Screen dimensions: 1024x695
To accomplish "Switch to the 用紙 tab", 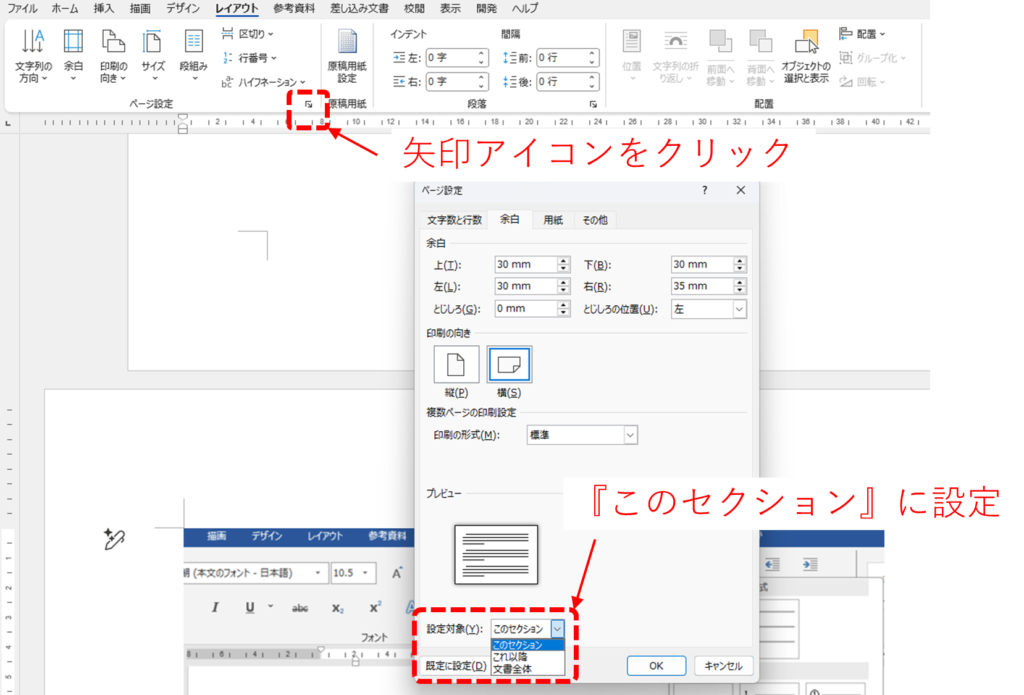I will (x=552, y=220).
